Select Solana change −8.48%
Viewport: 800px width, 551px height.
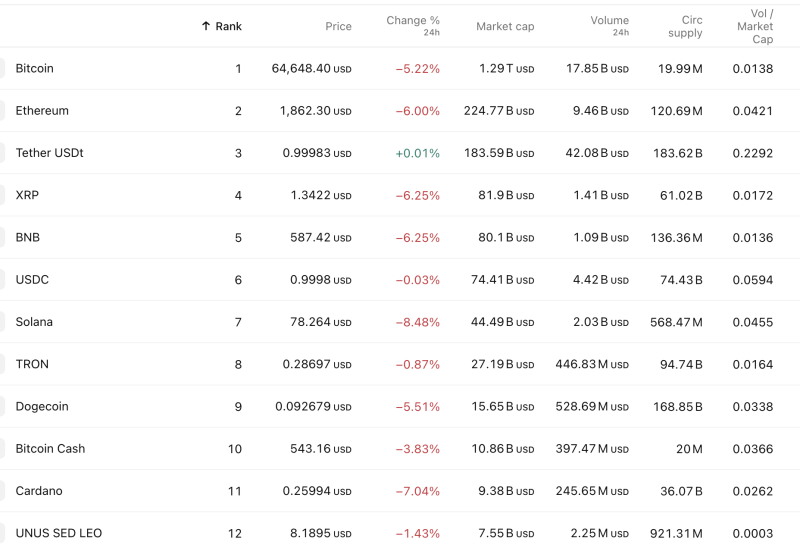click(417, 322)
